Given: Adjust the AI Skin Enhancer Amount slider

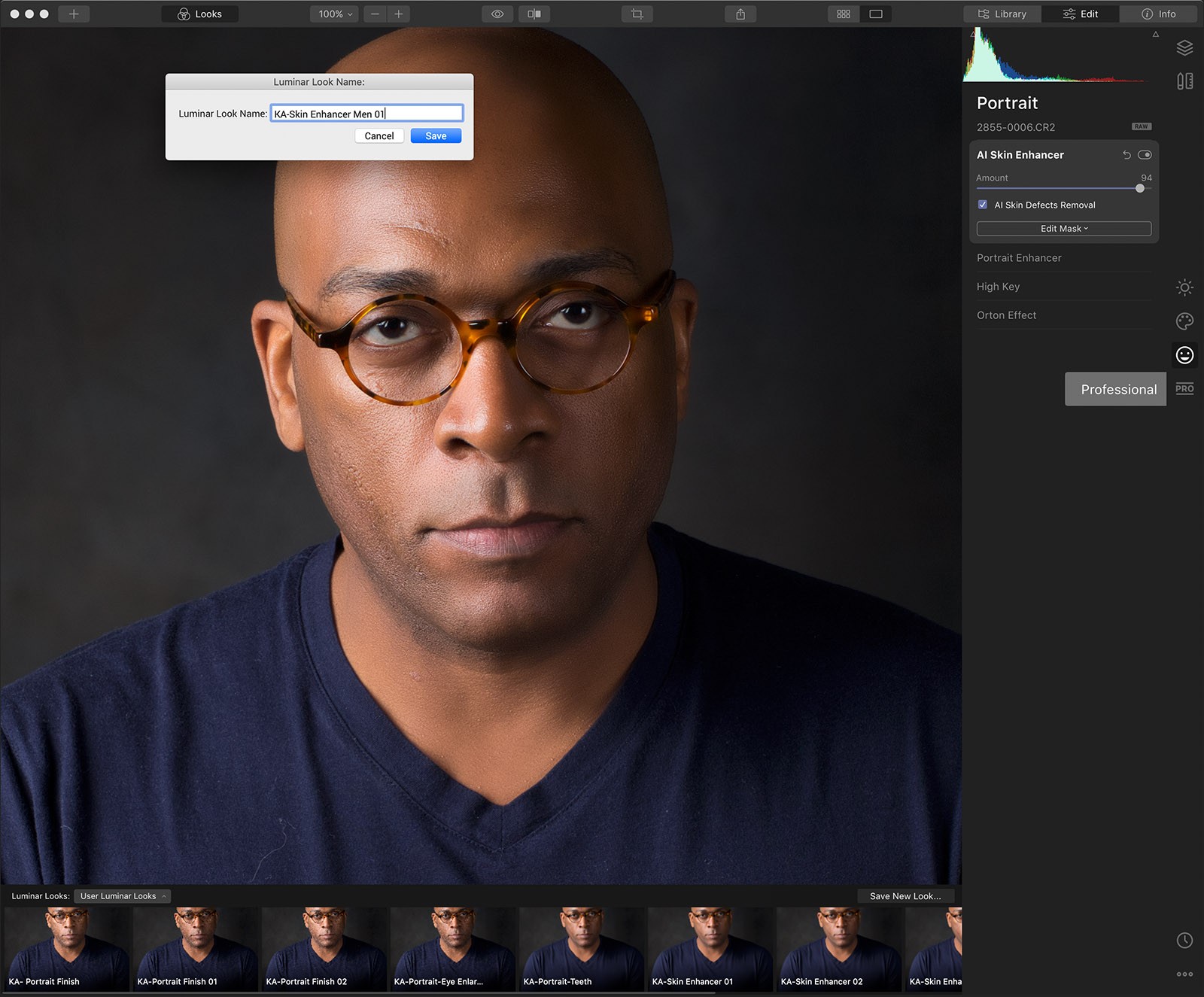Looking at the screenshot, I should pyautogui.click(x=1140, y=188).
